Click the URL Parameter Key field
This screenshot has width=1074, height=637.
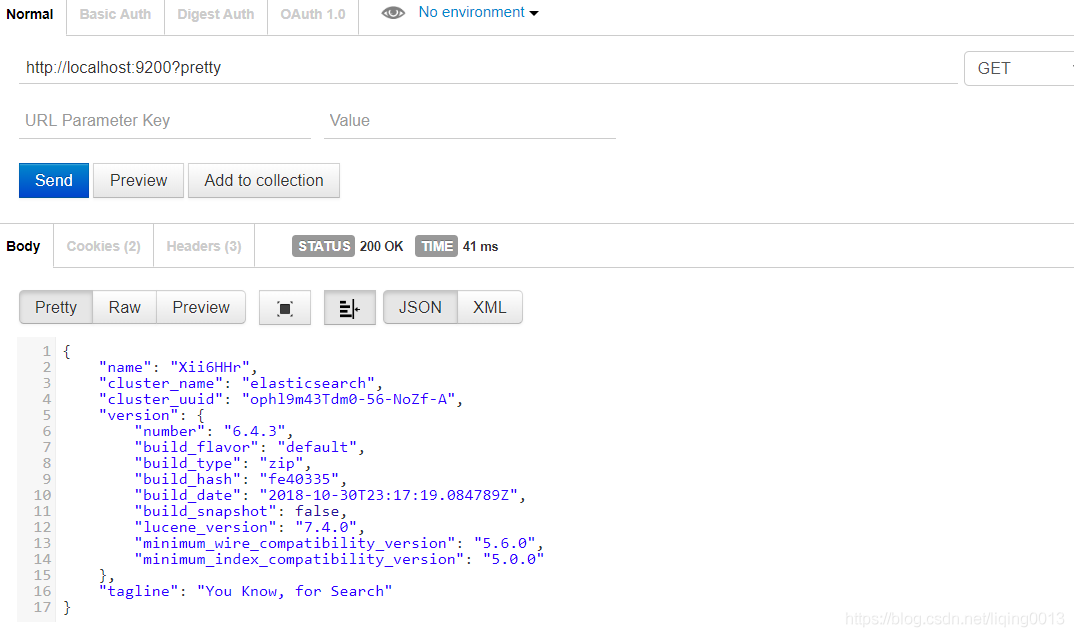click(164, 121)
